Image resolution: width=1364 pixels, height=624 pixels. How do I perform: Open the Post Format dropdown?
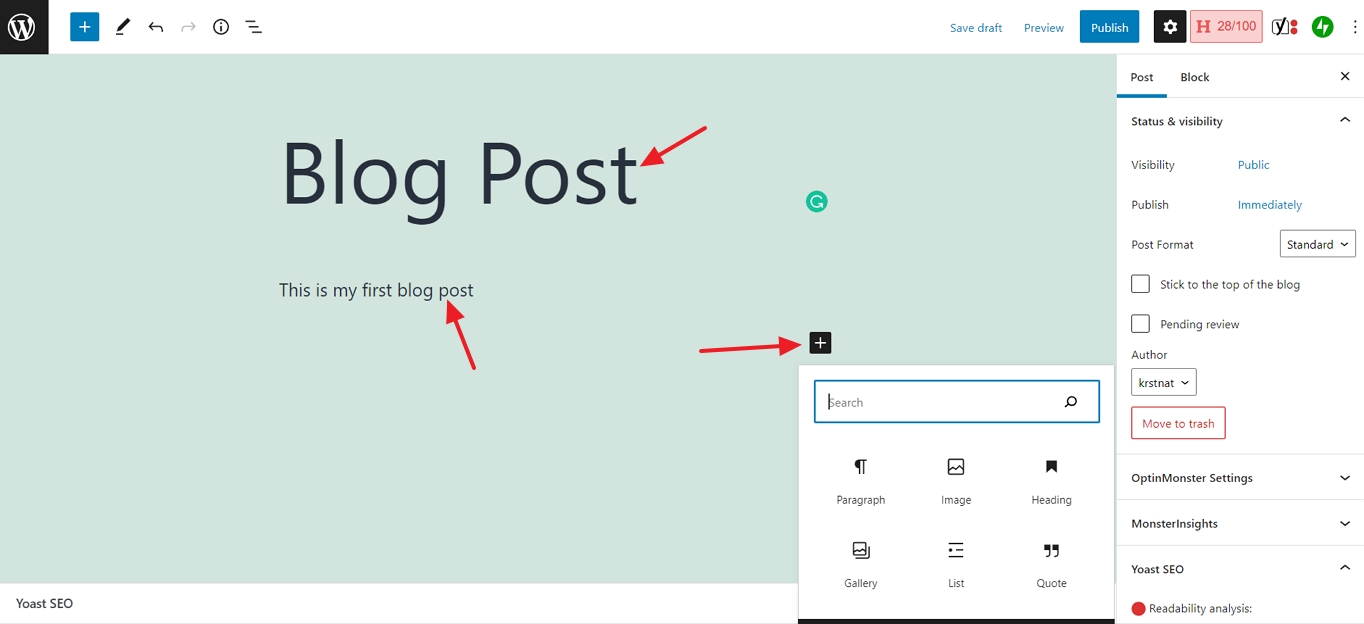(1317, 243)
